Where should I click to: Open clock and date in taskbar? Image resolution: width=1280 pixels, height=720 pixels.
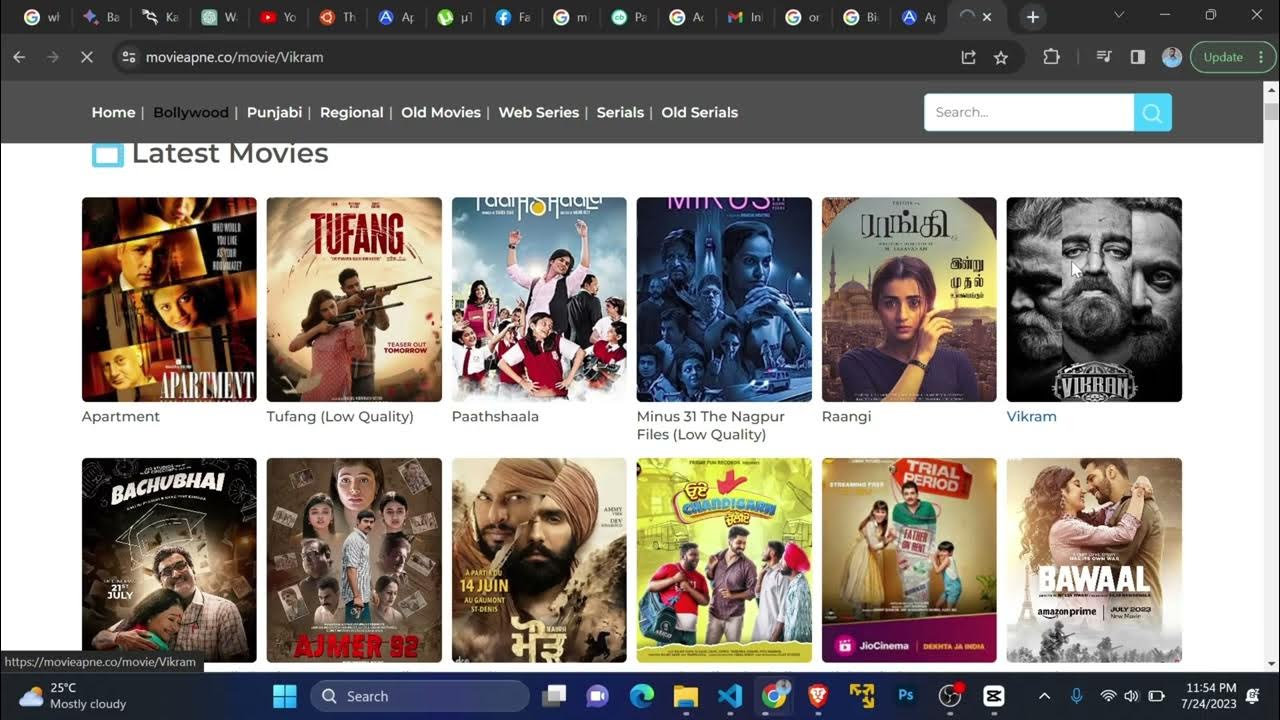[1210, 696]
